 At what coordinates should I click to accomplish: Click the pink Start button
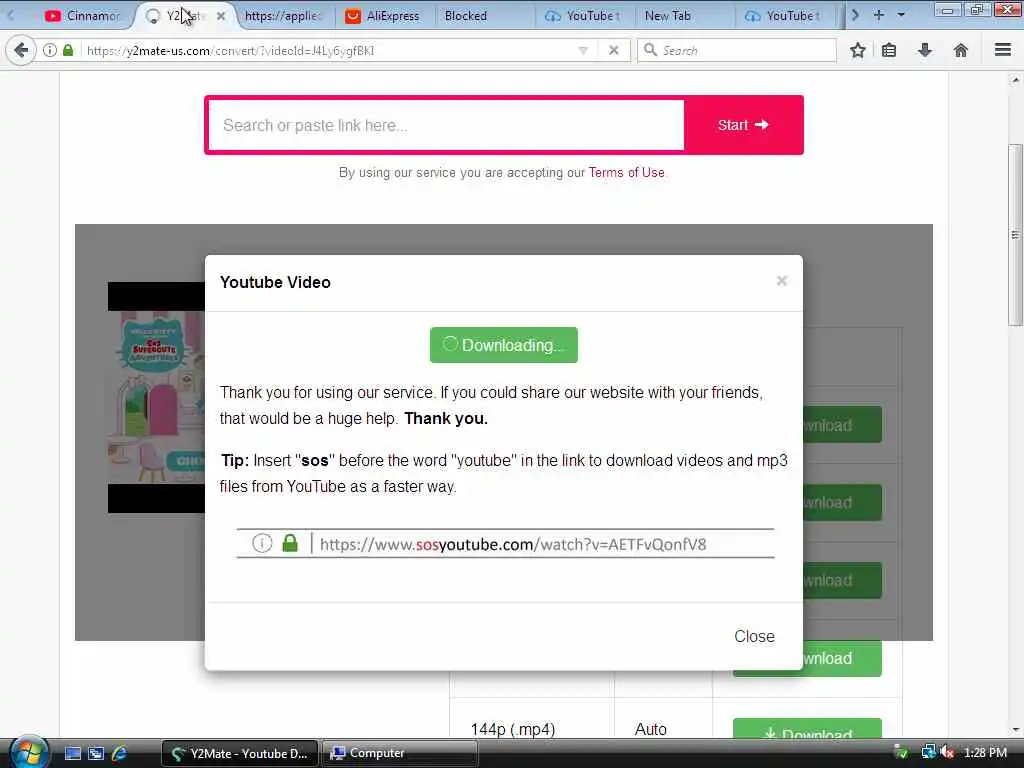743,125
